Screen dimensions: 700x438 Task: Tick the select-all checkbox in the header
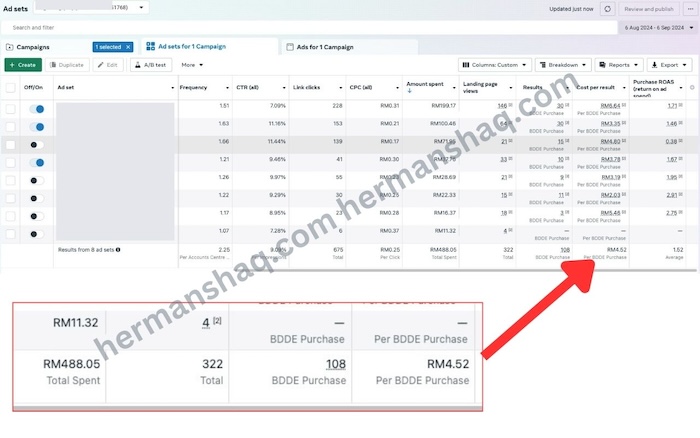10,88
